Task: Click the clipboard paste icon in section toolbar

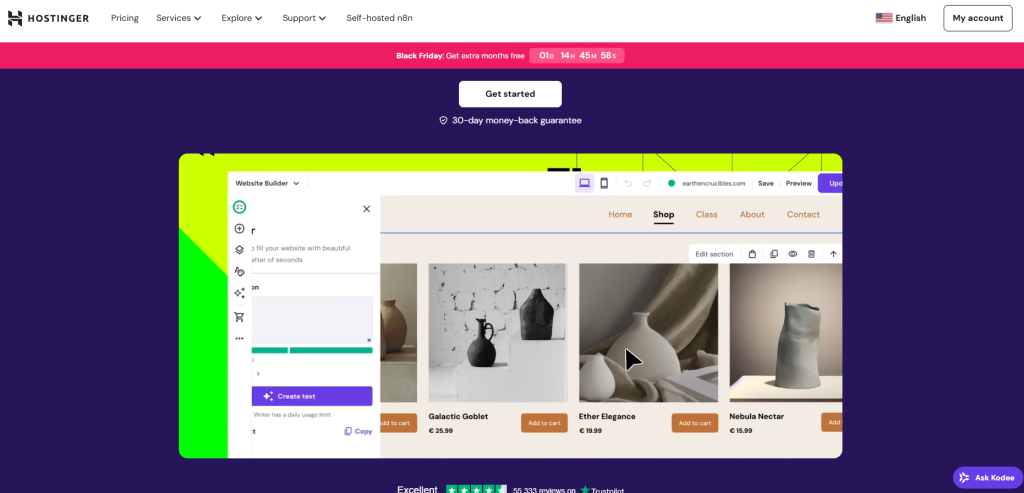Action: (x=752, y=254)
